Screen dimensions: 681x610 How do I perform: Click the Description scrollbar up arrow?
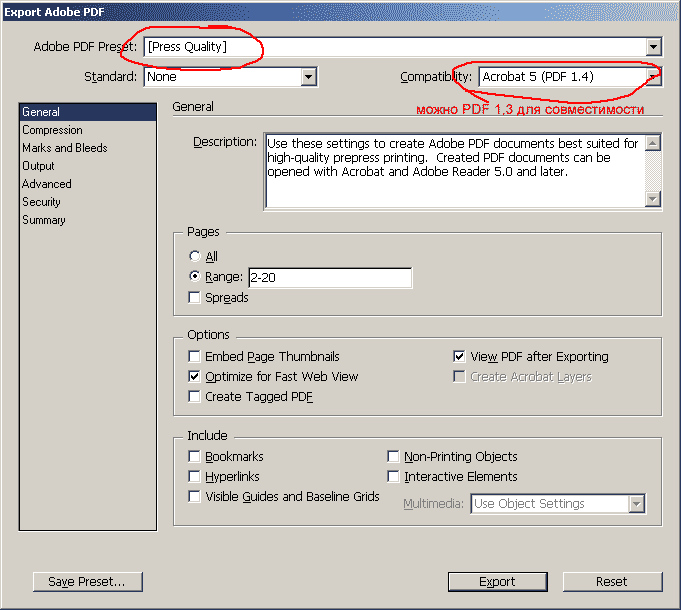[653, 143]
